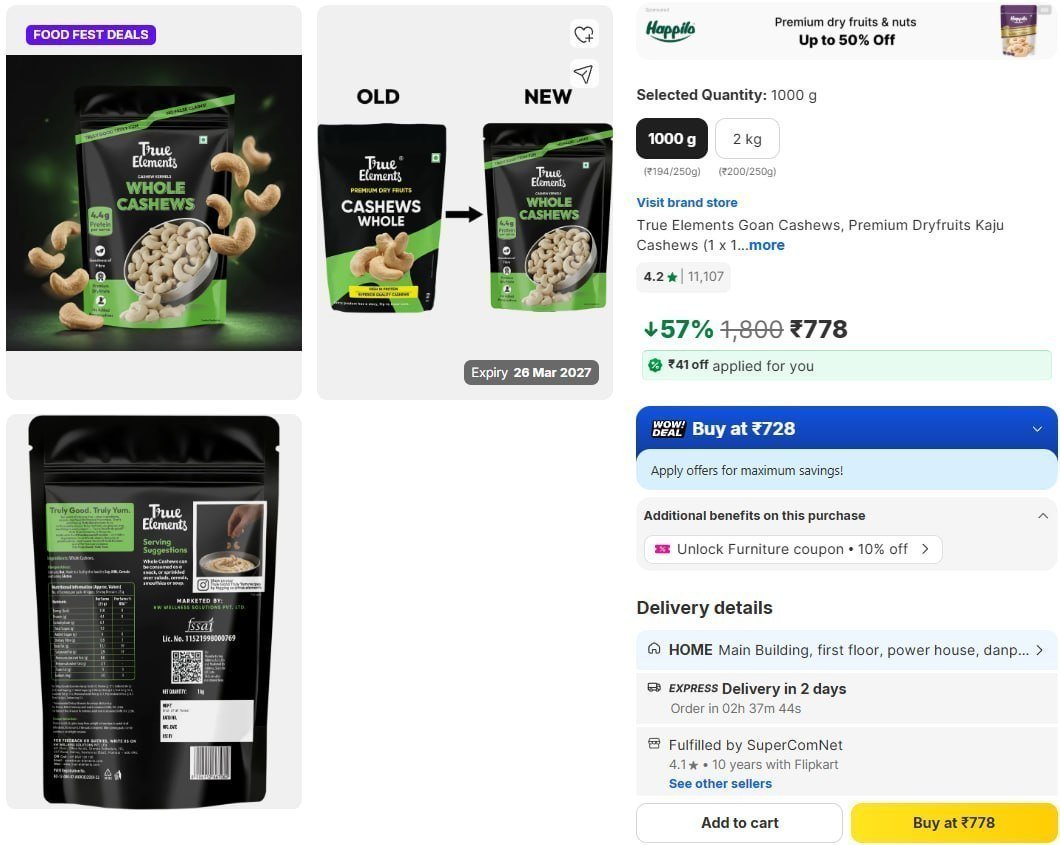This screenshot has width=1060, height=845.
Task: Add product to wishlist heart icon
Action: coord(583,34)
